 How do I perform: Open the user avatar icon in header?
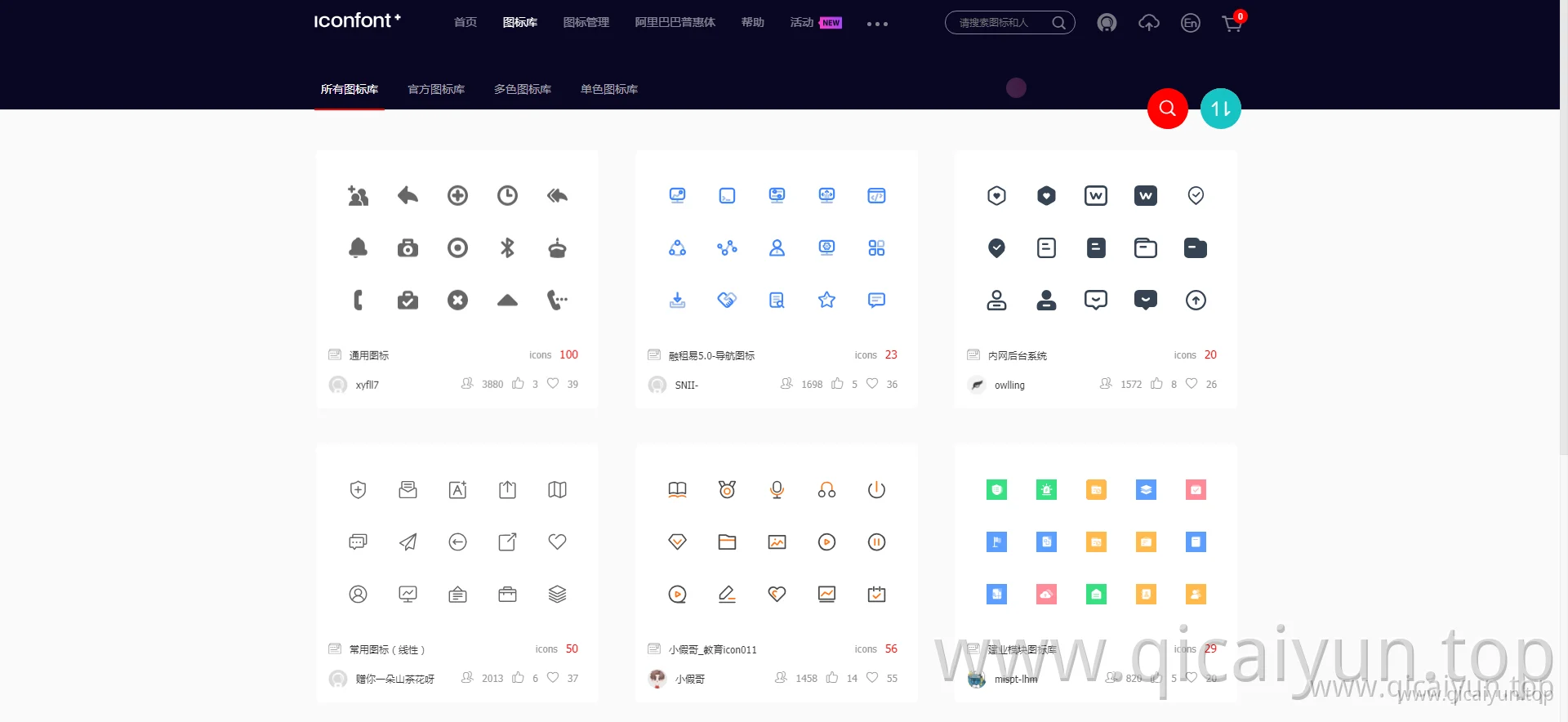pyautogui.click(x=1107, y=23)
